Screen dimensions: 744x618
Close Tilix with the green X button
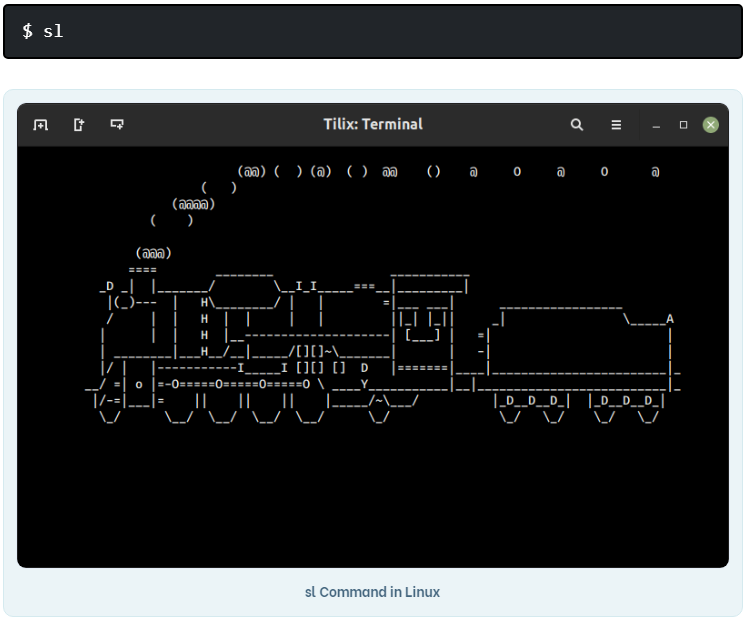[711, 125]
